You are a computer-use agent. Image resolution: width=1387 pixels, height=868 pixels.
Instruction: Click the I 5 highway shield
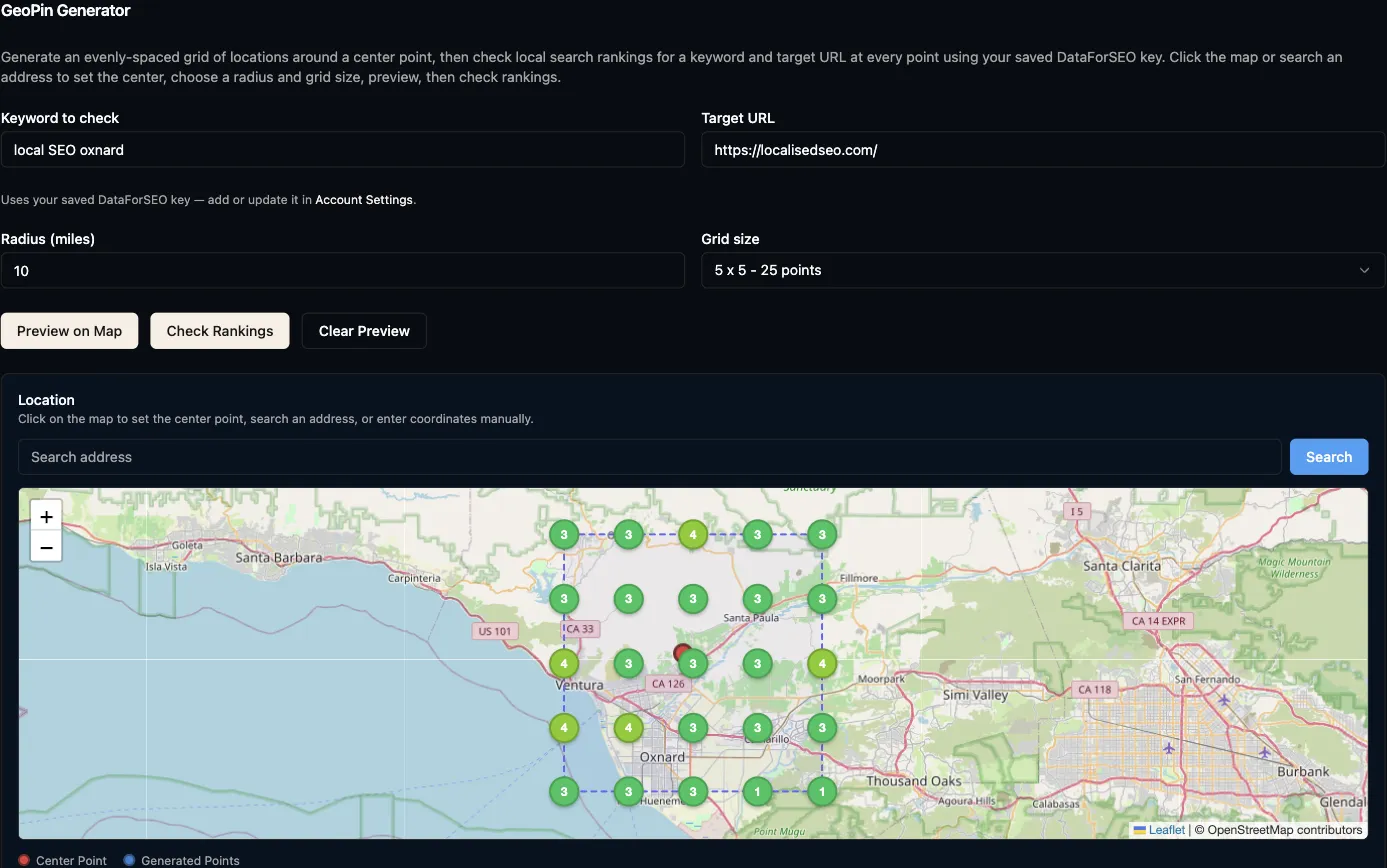[1076, 511]
